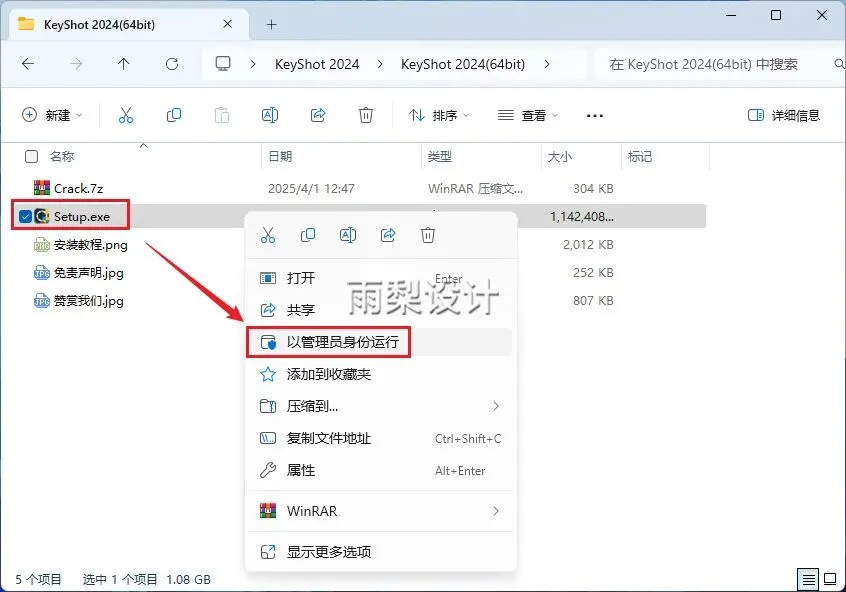Click the 5 个项目 status bar entry
The height and width of the screenshot is (592, 846).
point(38,580)
